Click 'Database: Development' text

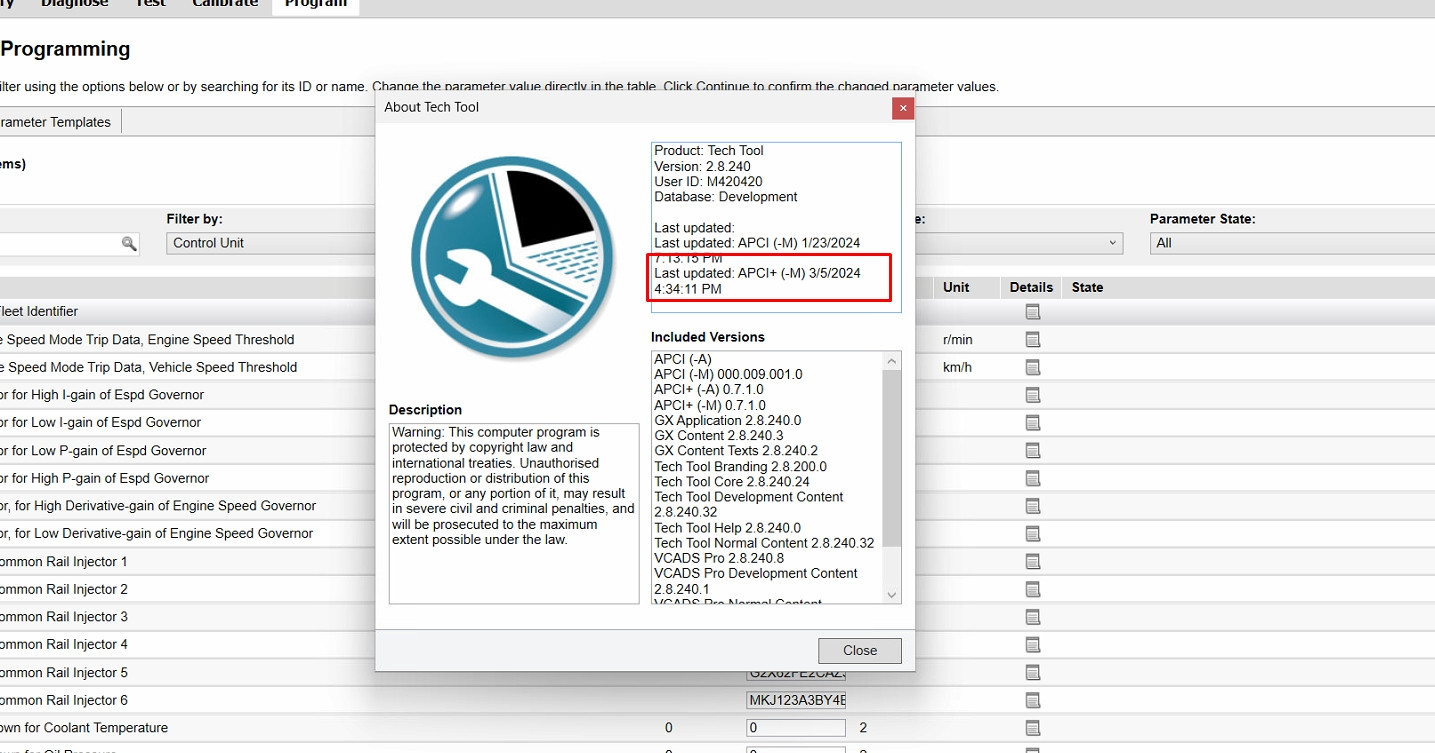(726, 197)
